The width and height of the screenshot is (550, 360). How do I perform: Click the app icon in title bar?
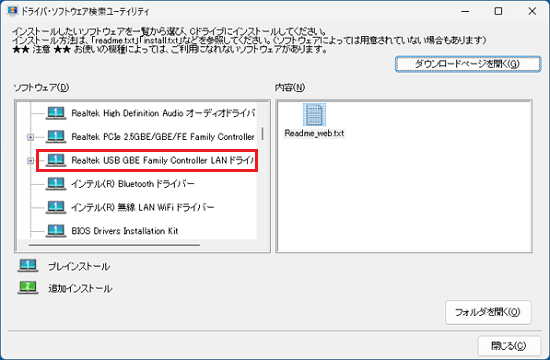click(x=12, y=11)
